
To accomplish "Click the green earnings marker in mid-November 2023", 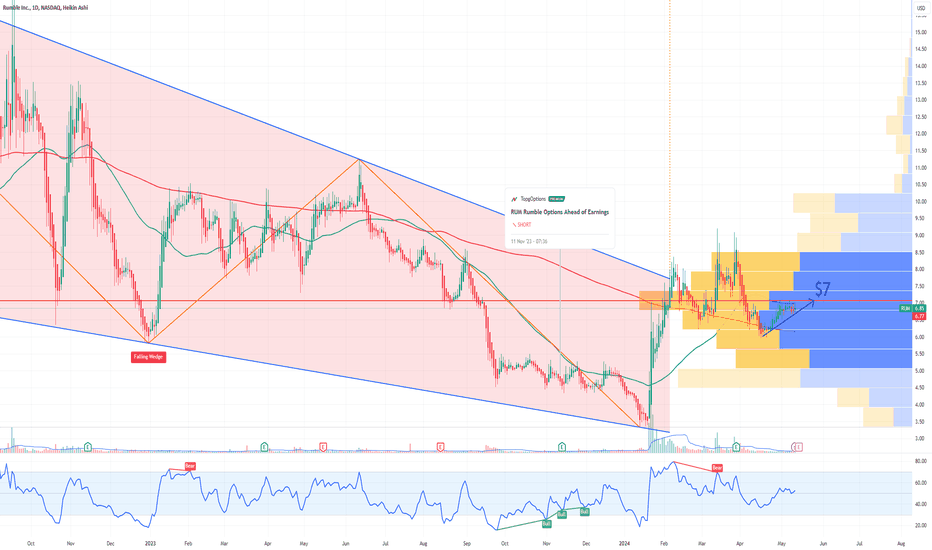I will 562,446.
